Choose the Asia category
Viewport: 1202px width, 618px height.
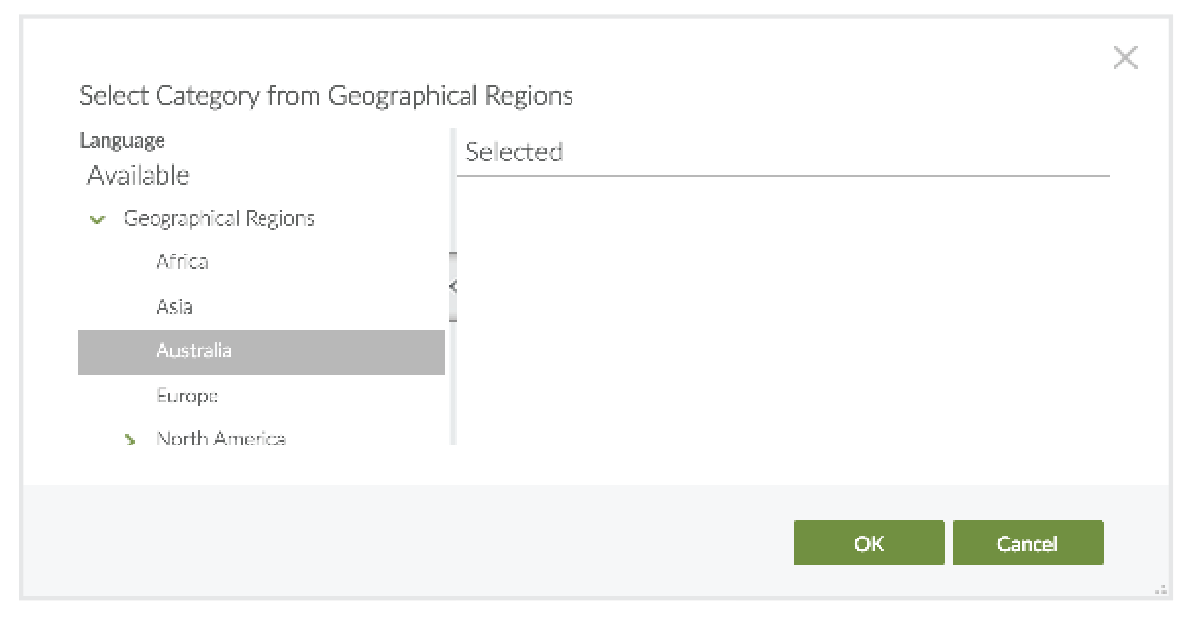coord(174,307)
